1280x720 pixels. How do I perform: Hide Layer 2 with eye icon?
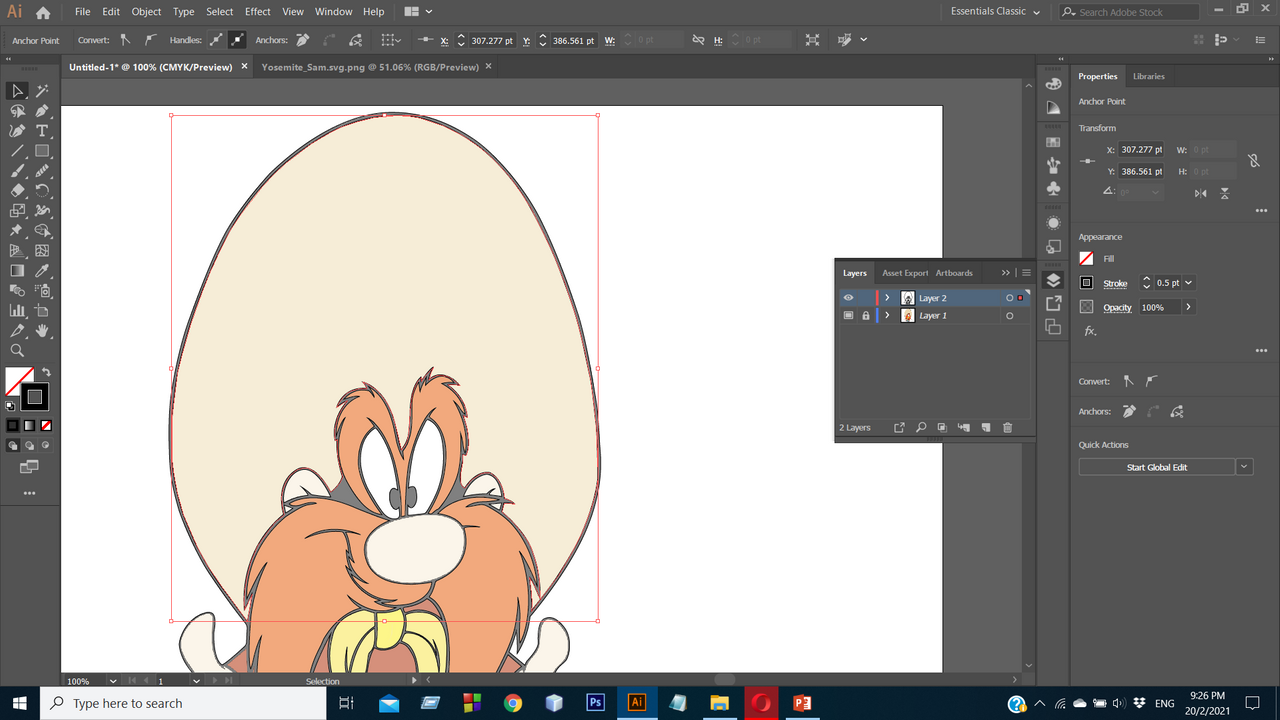tap(848, 298)
